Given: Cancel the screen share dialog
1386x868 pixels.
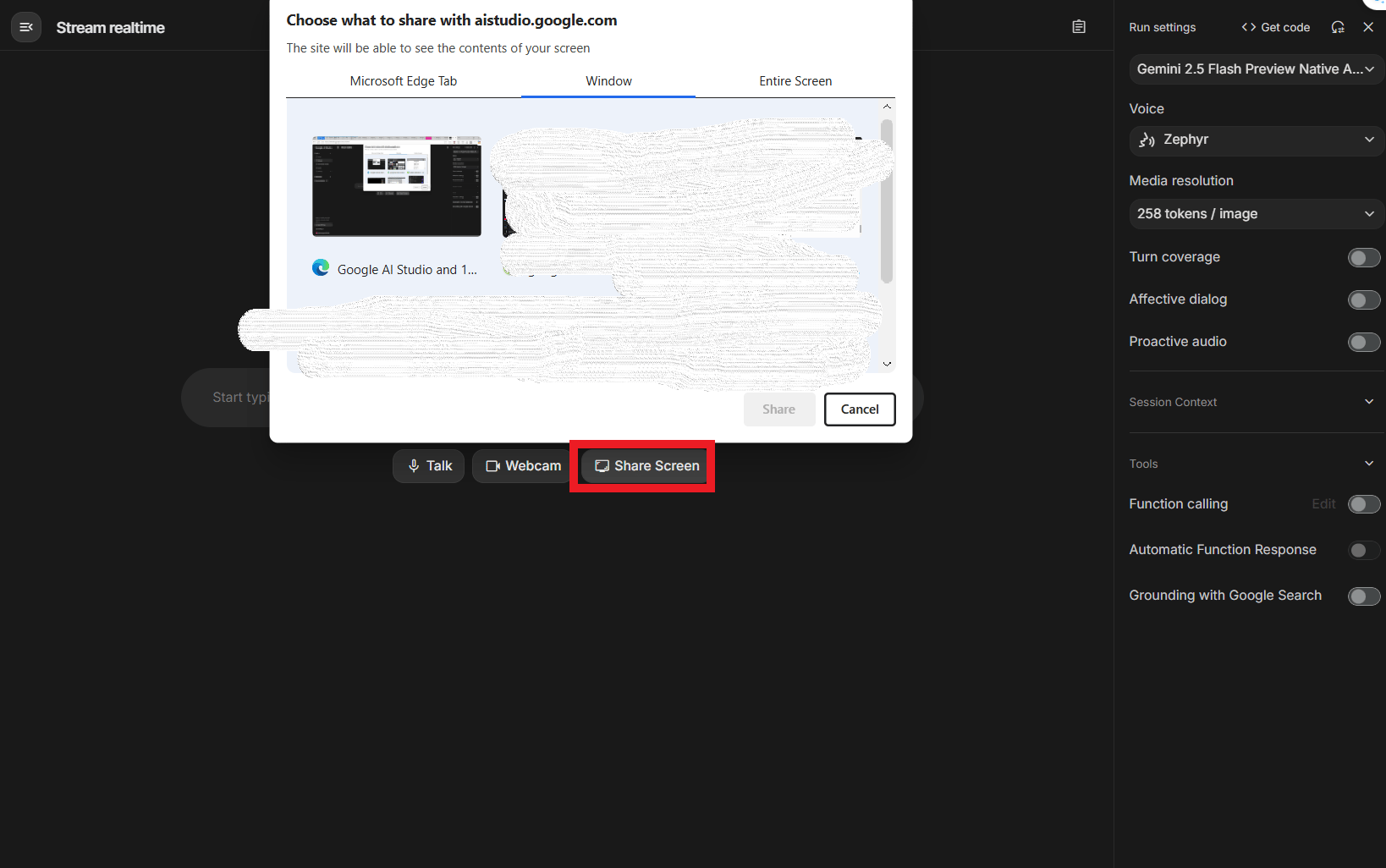Looking at the screenshot, I should tap(860, 409).
